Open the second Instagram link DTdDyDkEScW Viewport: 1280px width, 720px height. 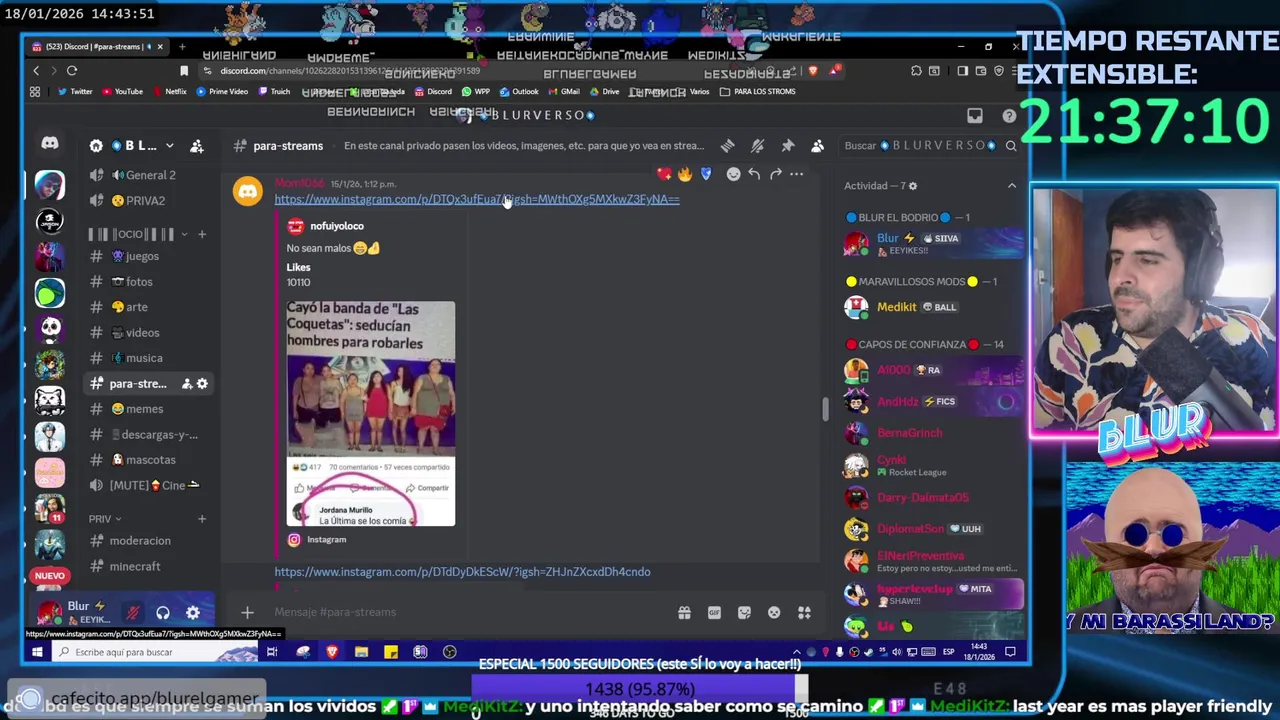click(462, 572)
